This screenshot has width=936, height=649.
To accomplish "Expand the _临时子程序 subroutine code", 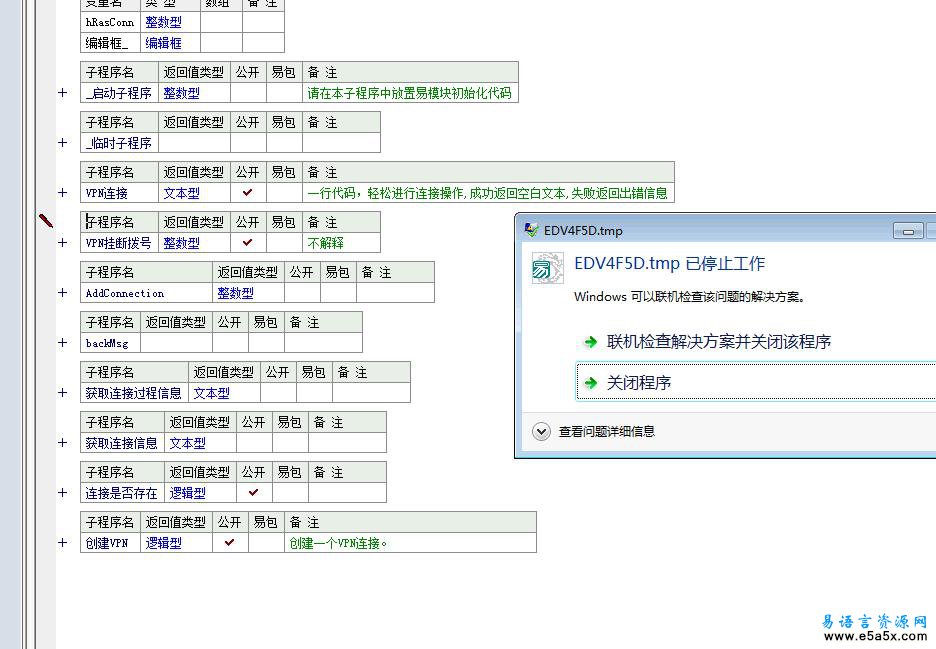I will 63,143.
